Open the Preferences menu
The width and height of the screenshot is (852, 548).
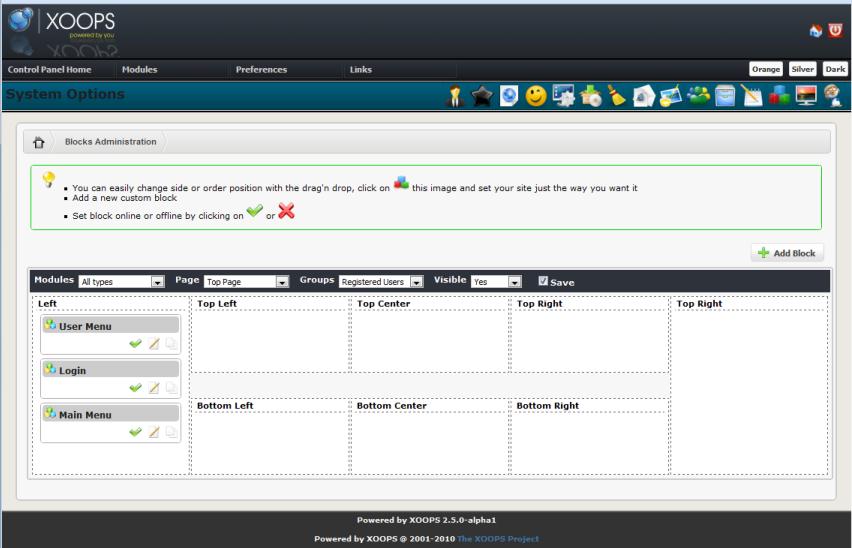coord(261,69)
